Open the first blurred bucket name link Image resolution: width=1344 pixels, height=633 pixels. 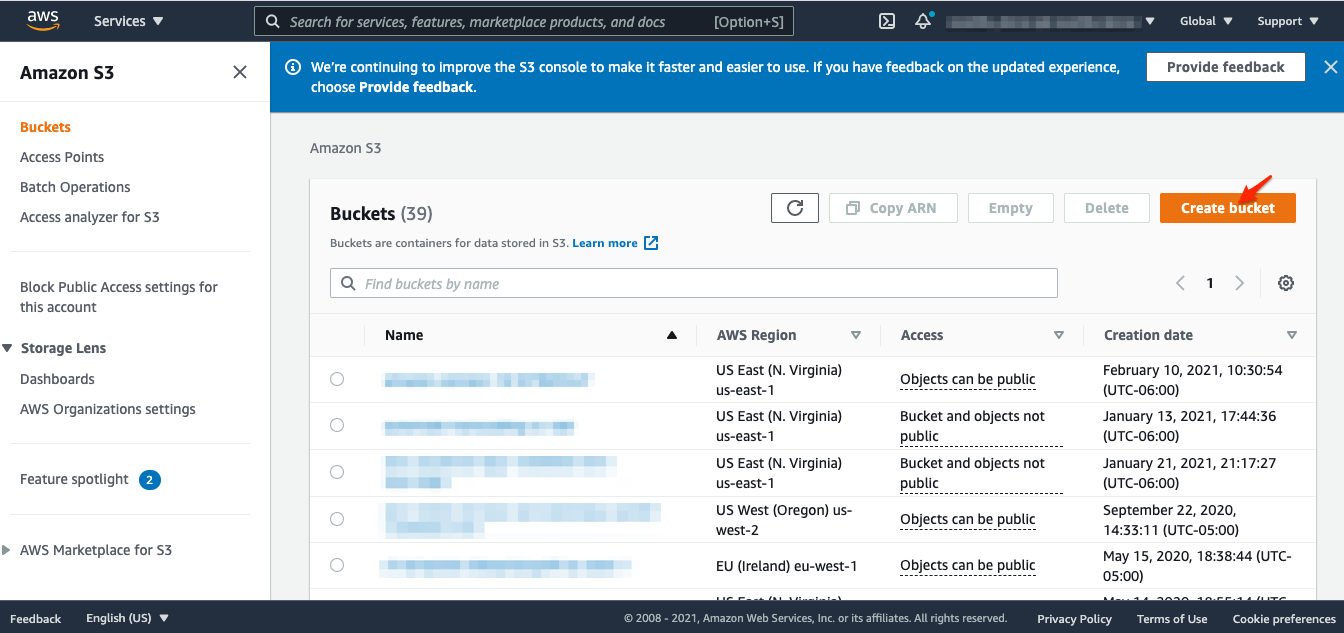[490, 379]
